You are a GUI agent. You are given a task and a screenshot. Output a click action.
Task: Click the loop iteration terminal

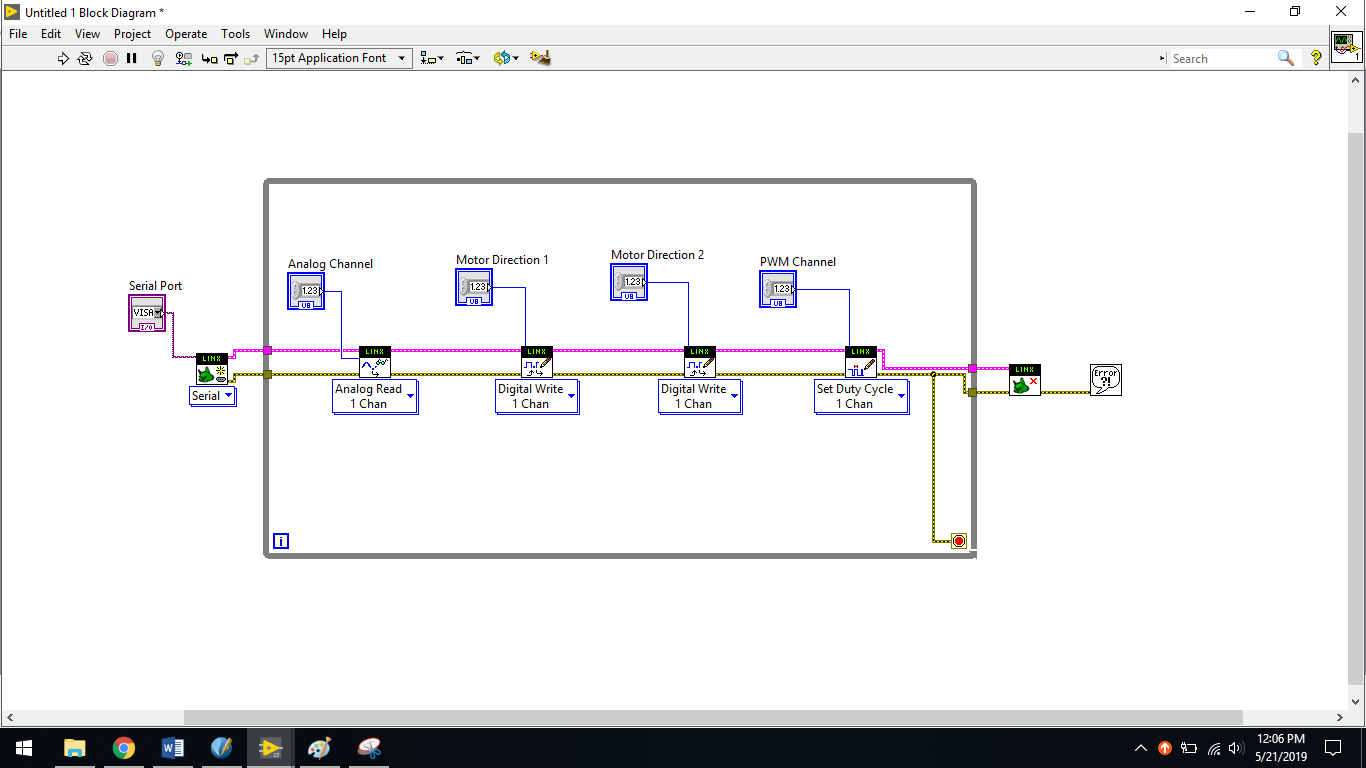[281, 542]
